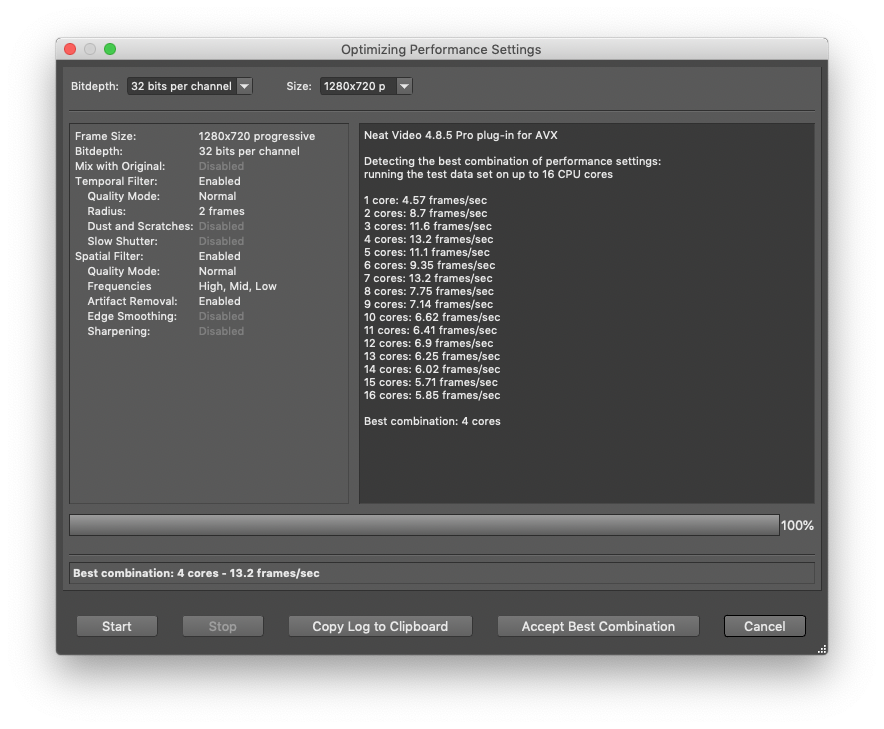Click log line '5 cores: 11.1 frames/sec'
This screenshot has height=729, width=884.
click(x=427, y=252)
